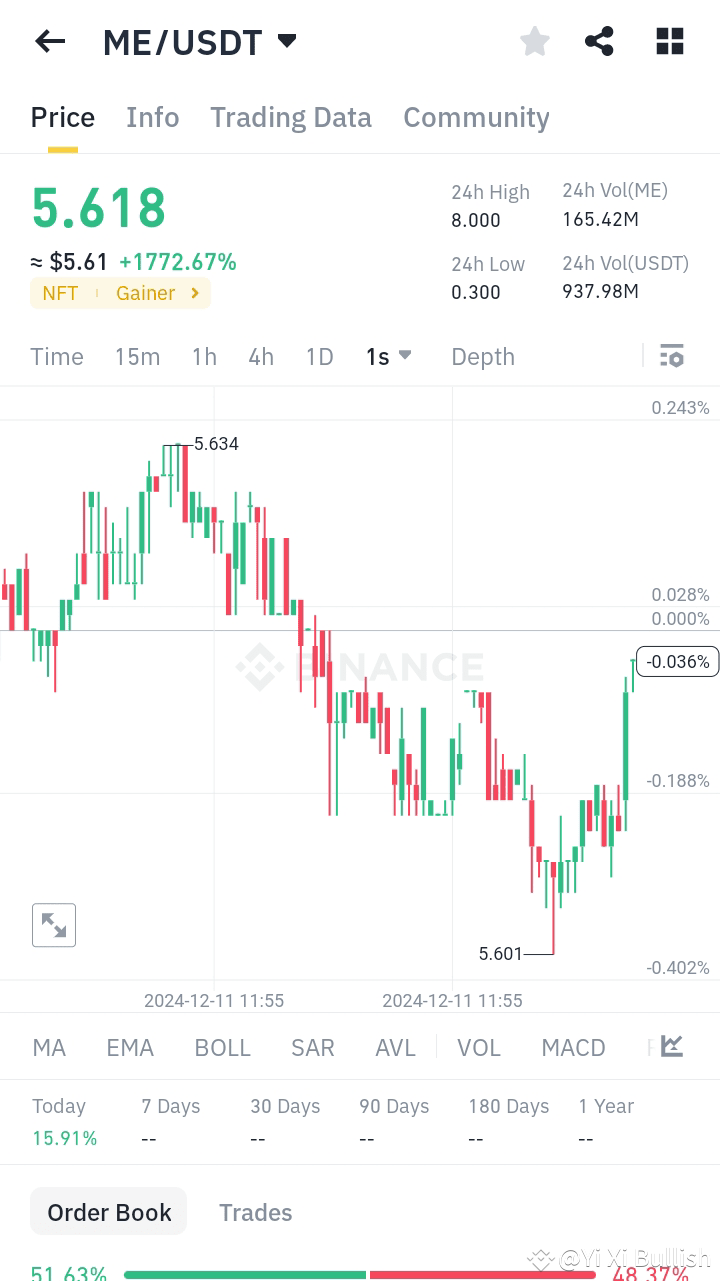720x1281 pixels.
Task: Switch to the Trades view
Action: pos(255,1211)
